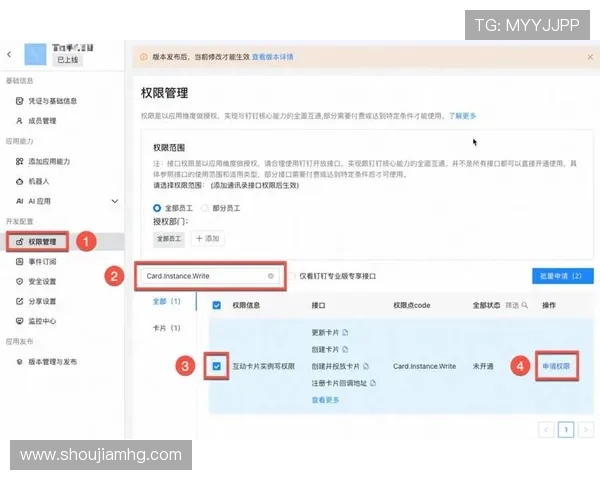Click 未开通 status text

point(483,366)
